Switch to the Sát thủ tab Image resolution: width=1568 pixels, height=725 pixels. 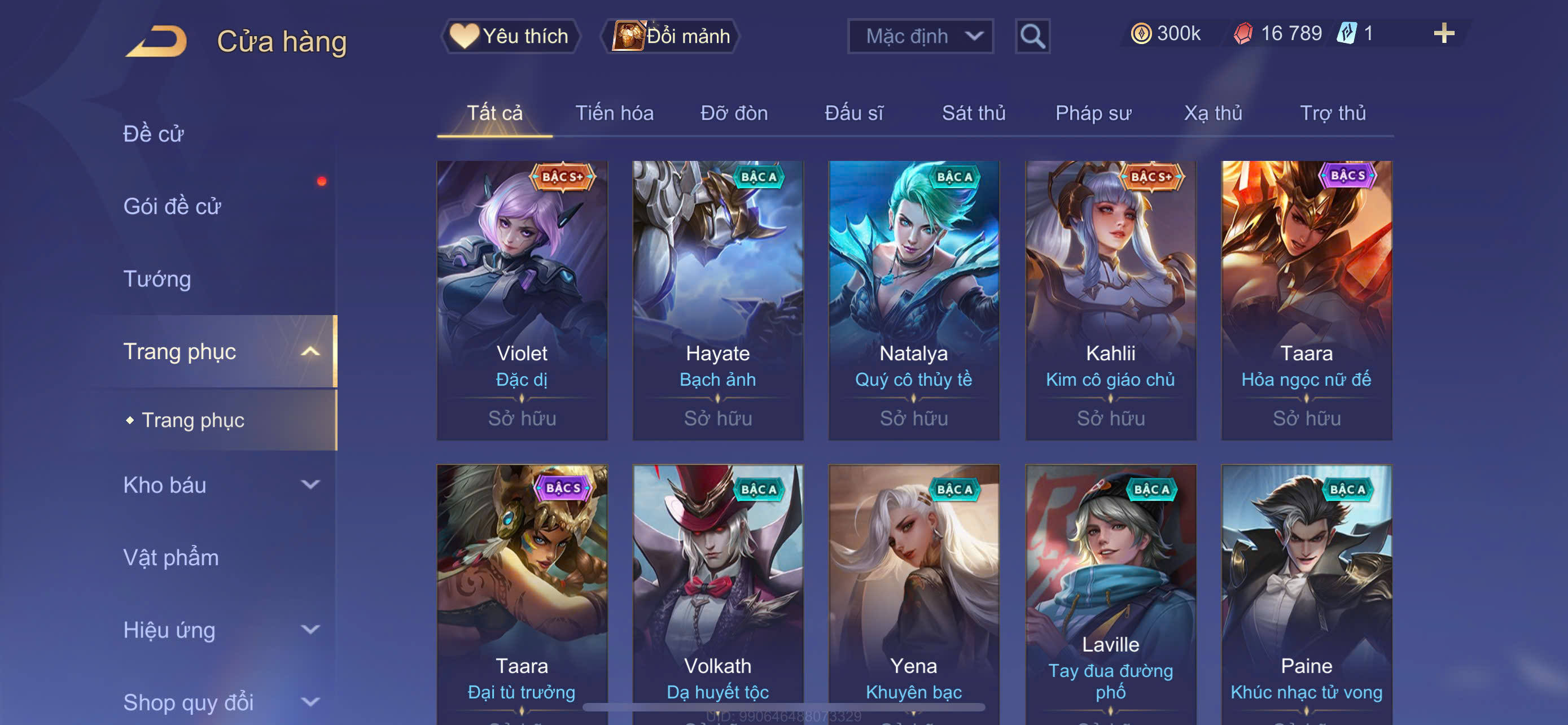[x=973, y=113]
